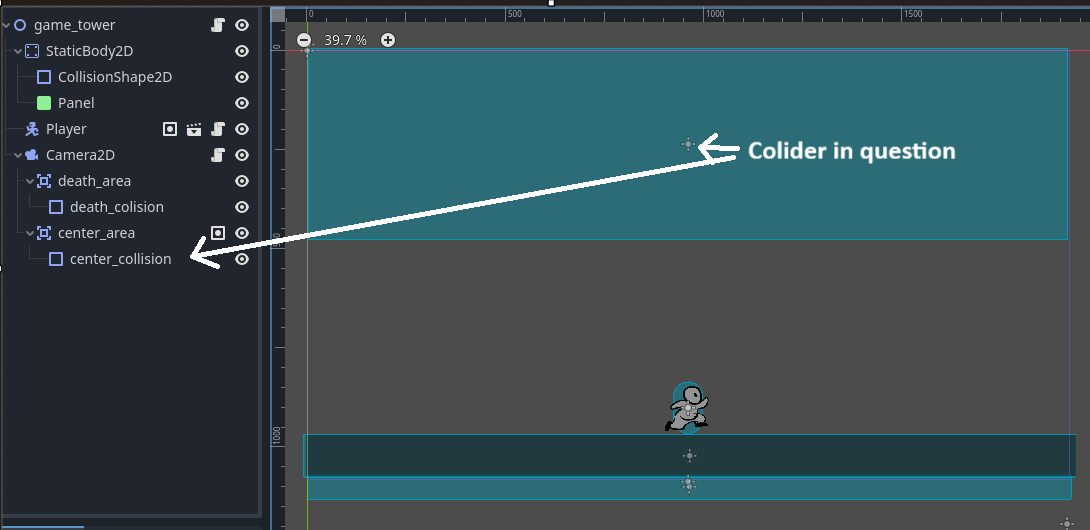
Task: Select the game_tower root node
Action: click(74, 25)
